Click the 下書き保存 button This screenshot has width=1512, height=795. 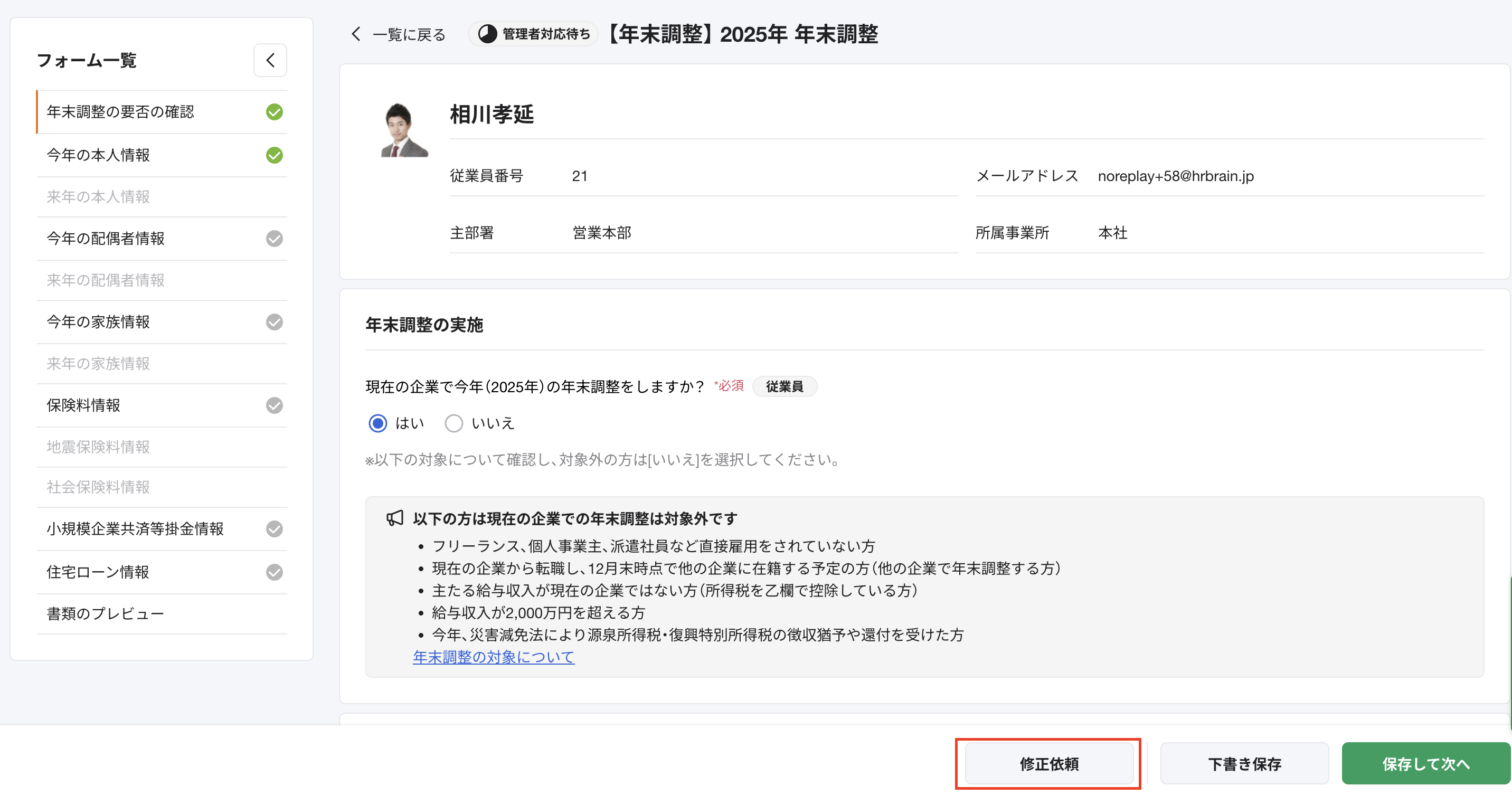pyautogui.click(x=1244, y=763)
